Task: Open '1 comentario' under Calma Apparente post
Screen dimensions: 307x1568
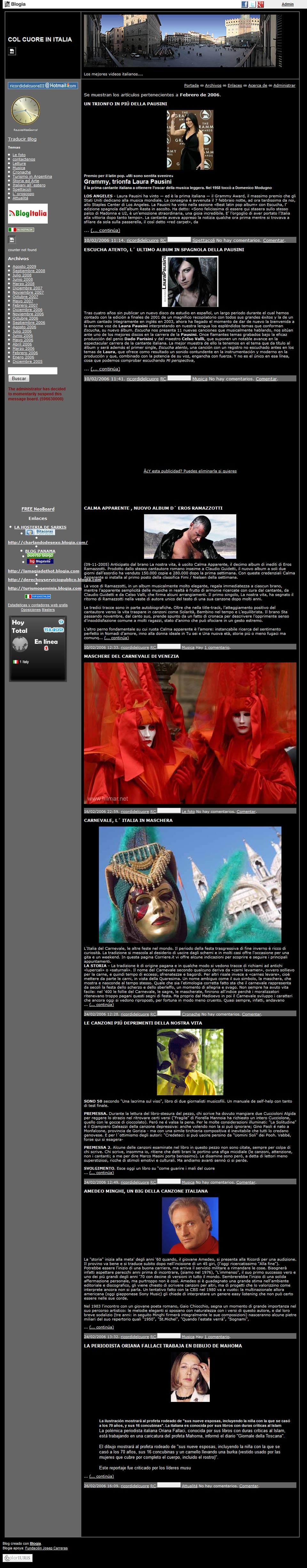Action: pos(218,647)
